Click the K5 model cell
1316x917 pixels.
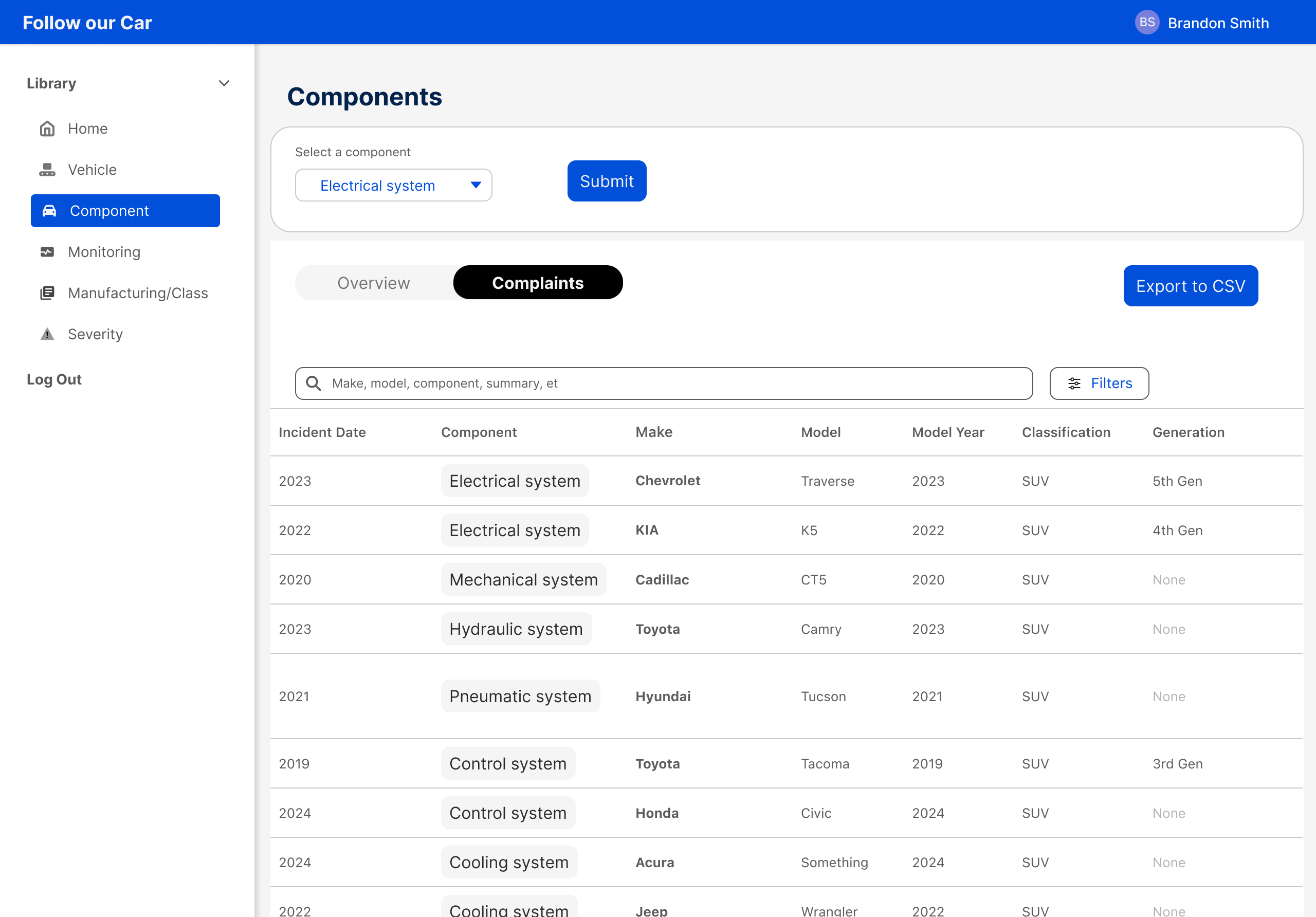pos(809,530)
